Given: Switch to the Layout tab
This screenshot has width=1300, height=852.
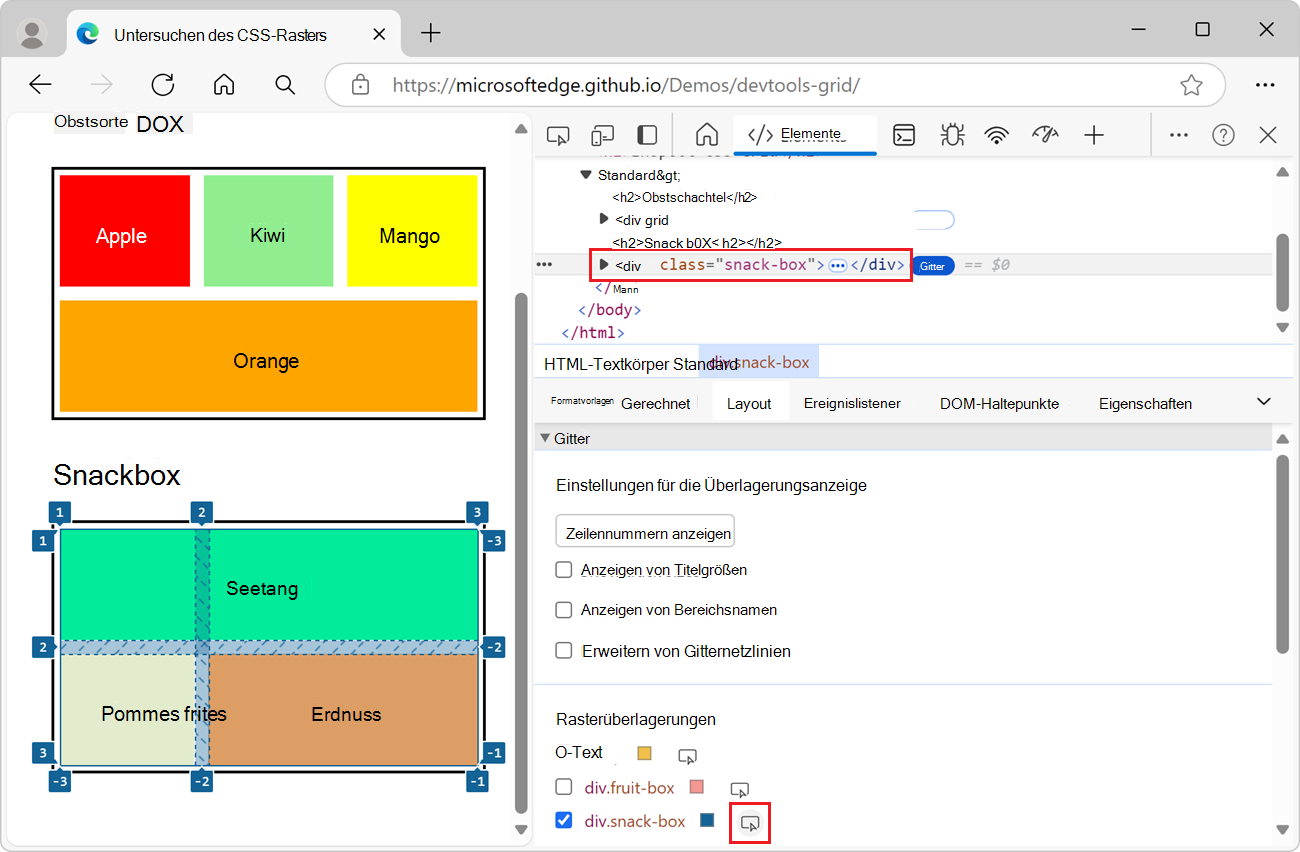Looking at the screenshot, I should [x=748, y=402].
